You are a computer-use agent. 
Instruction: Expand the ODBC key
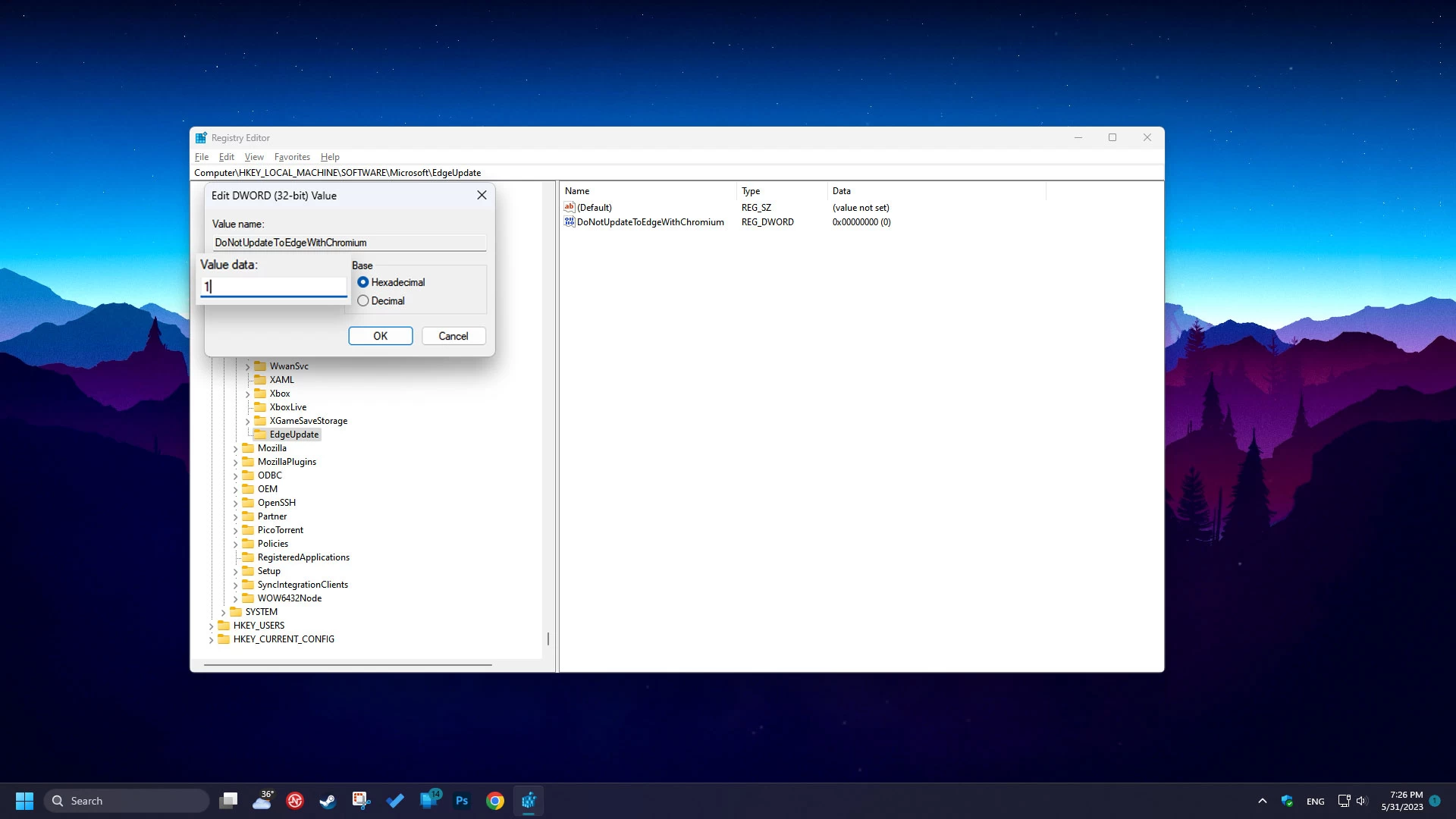(x=235, y=475)
